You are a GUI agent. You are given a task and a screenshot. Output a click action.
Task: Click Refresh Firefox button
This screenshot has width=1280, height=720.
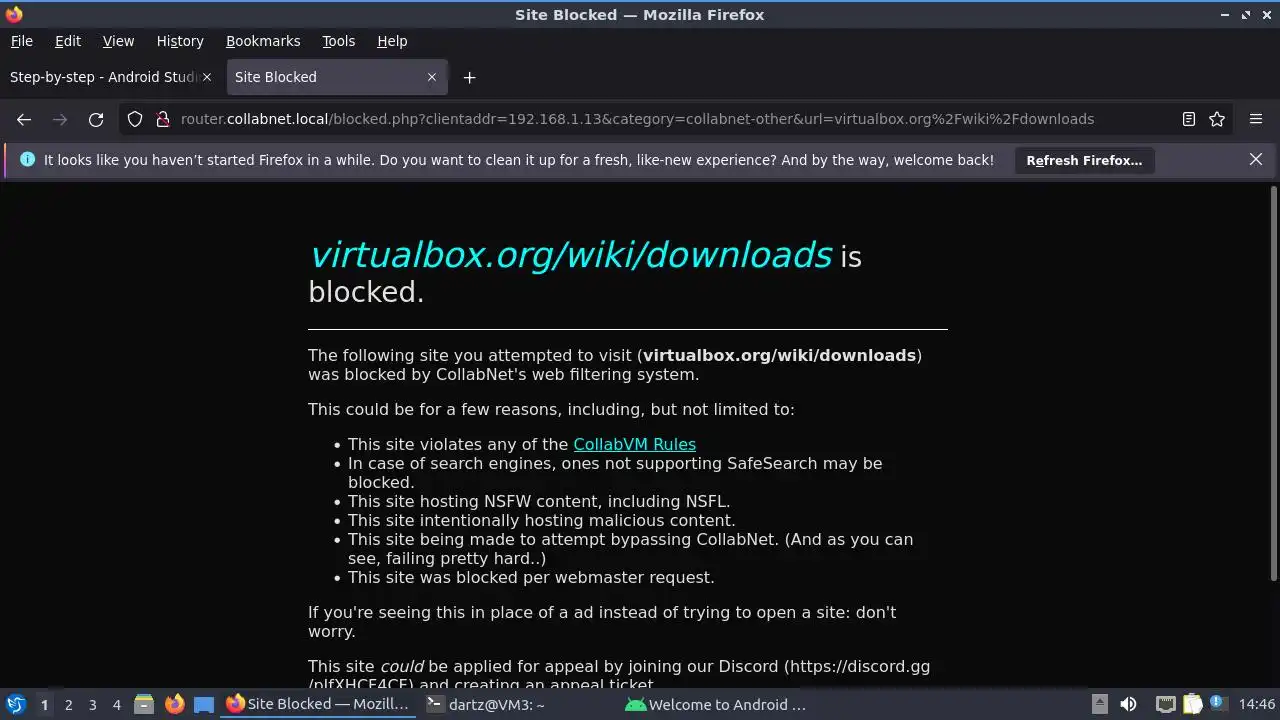pyautogui.click(x=1084, y=160)
